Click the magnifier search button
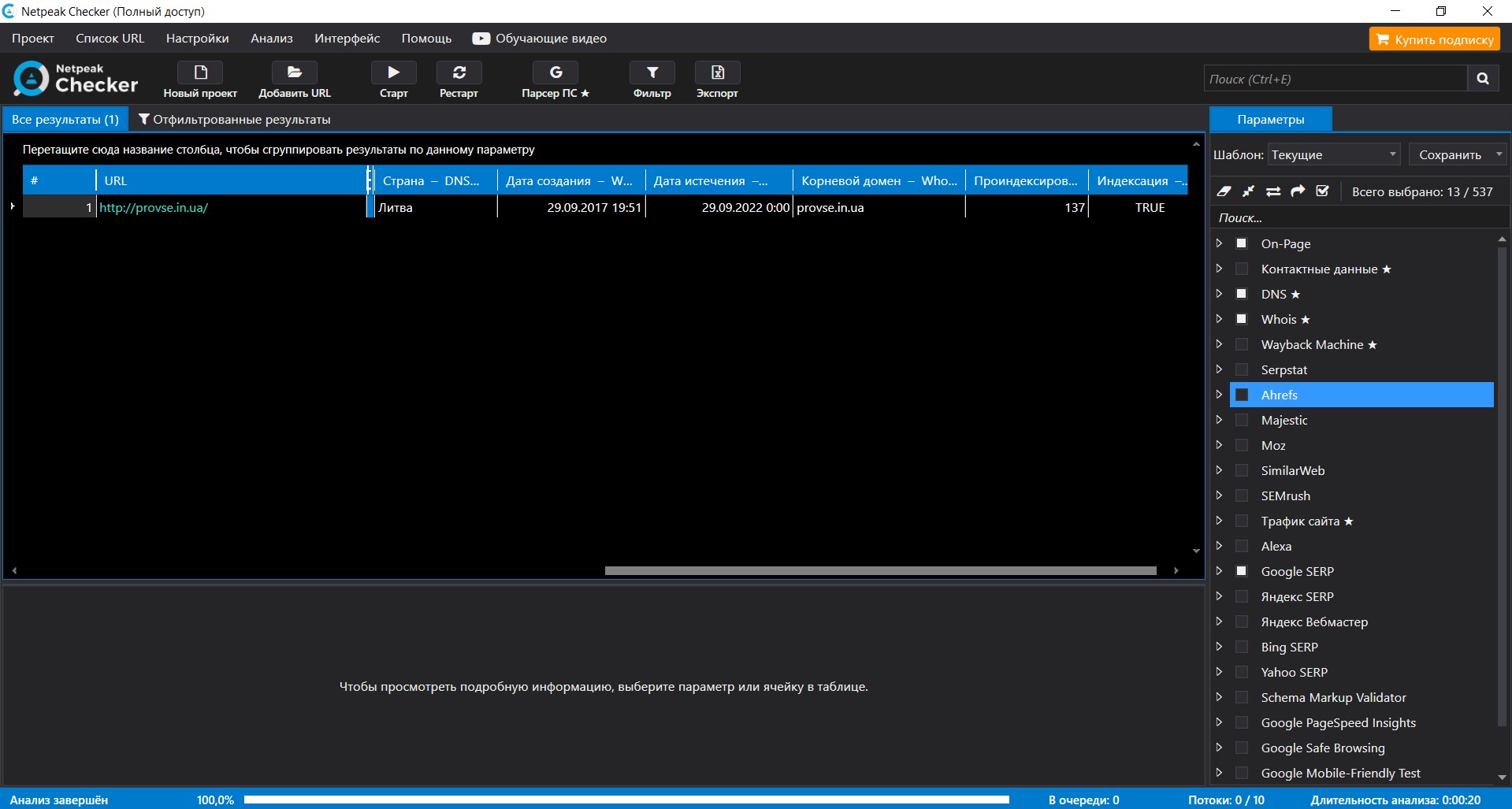Image resolution: width=1512 pixels, height=809 pixels. pos(1482,79)
